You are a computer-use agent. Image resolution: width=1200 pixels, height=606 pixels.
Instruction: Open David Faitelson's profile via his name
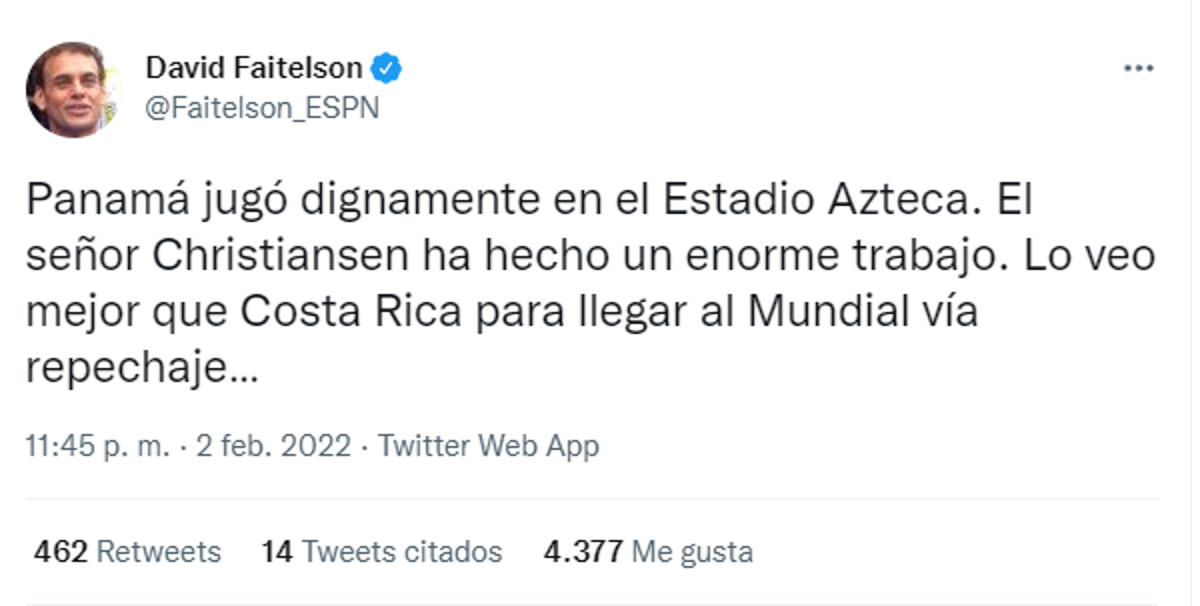point(255,67)
